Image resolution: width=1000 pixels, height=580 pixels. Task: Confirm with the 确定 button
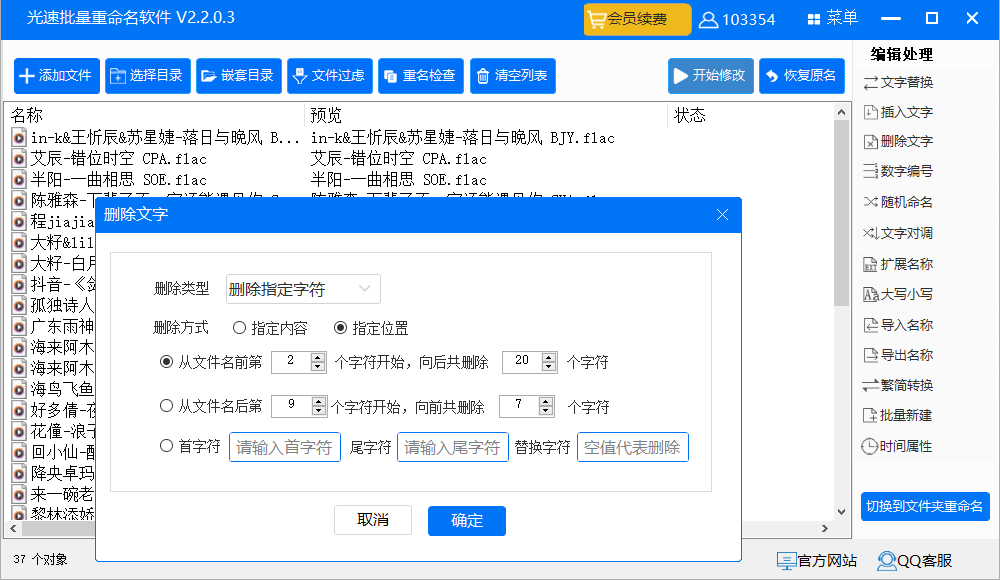(467, 521)
